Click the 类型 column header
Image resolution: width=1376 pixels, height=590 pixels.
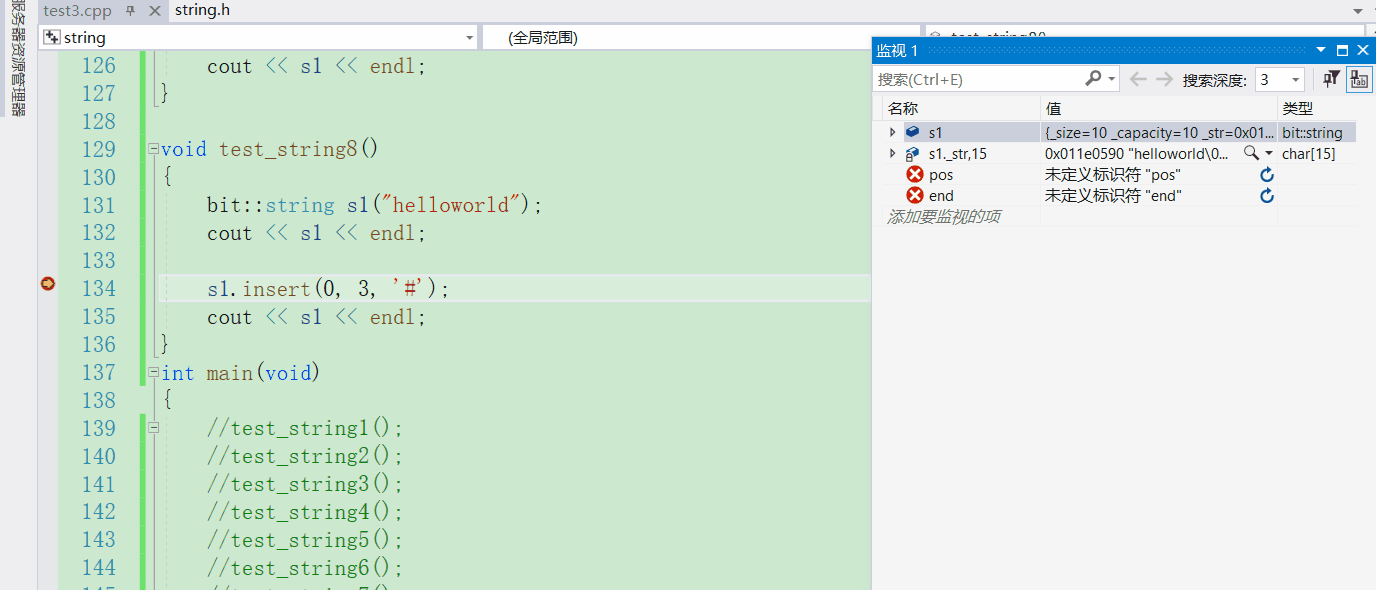pyautogui.click(x=1297, y=108)
